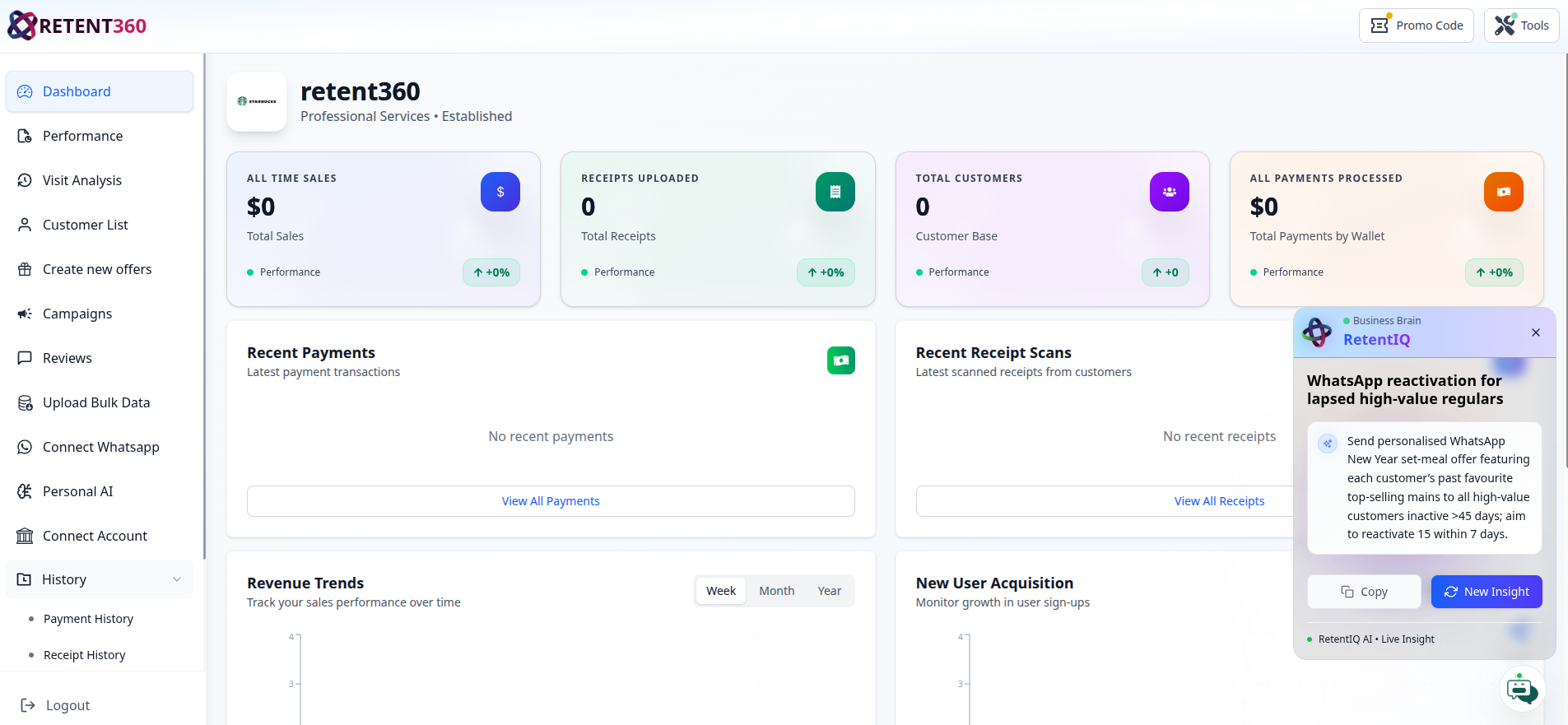Click Reviews label in sidebar
The height and width of the screenshot is (725, 1568).
coord(67,358)
